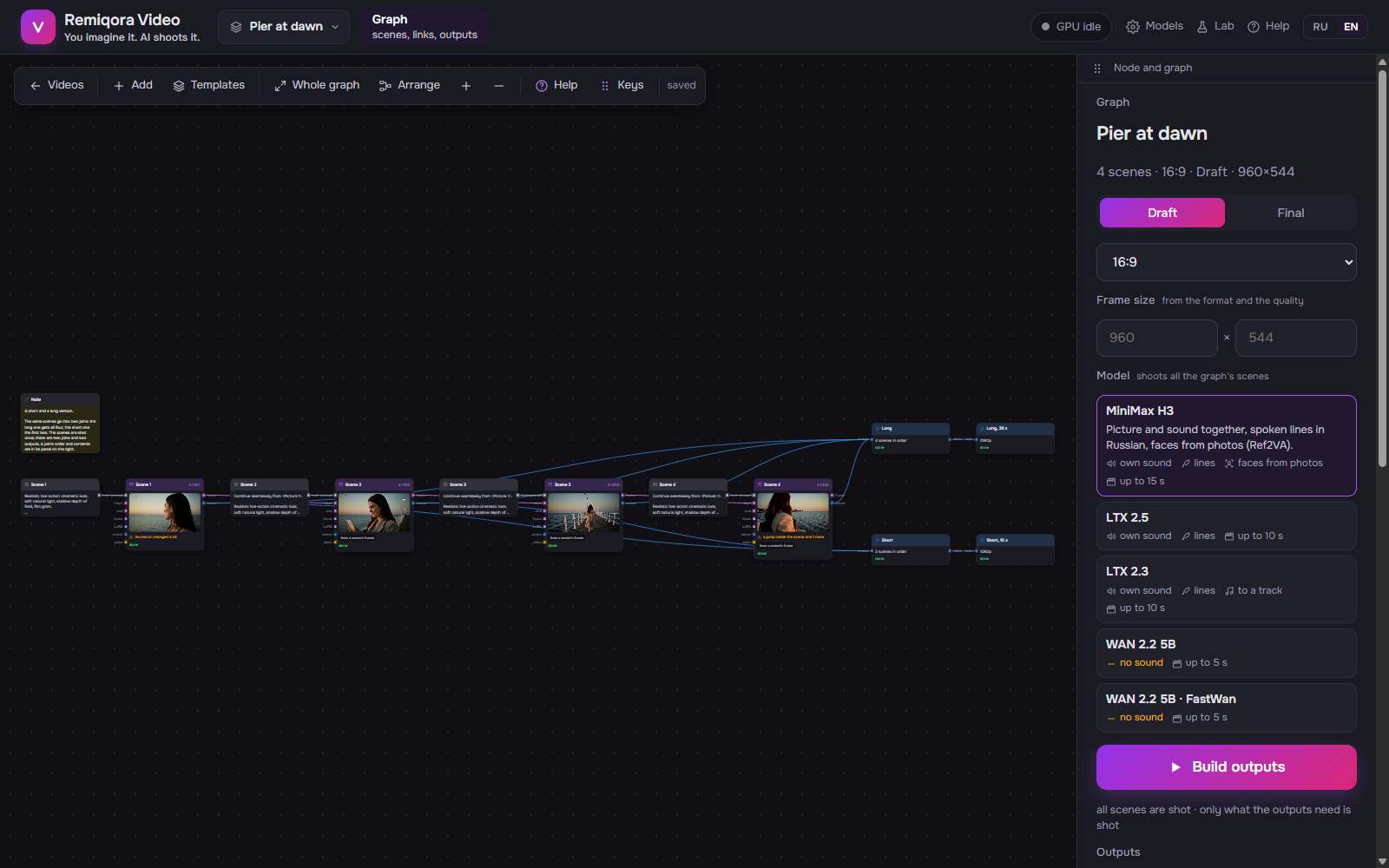This screenshot has width=1389, height=868.
Task: Click the frame width field showing 960
Action: coord(1157,338)
